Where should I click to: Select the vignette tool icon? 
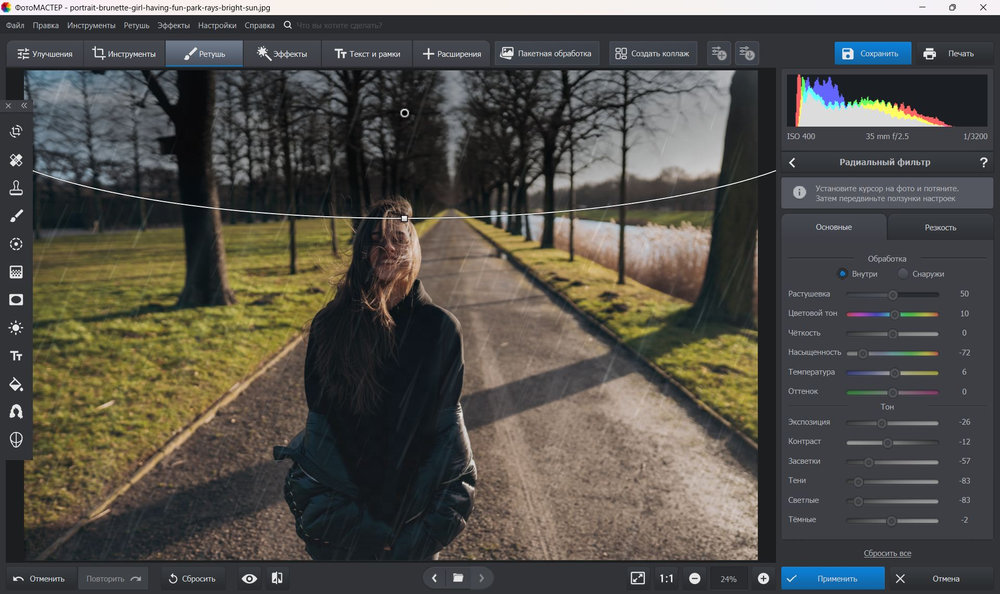(16, 300)
